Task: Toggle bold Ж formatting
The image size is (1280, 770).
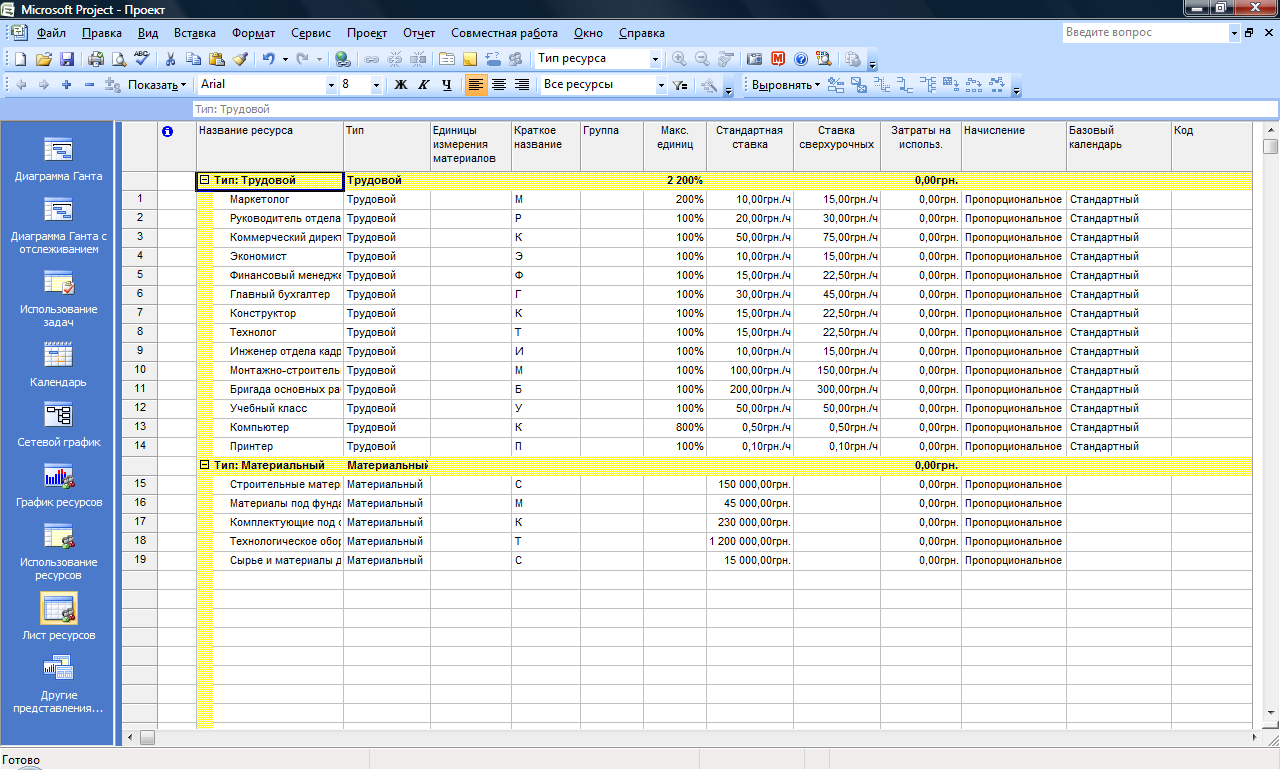Action: (x=401, y=85)
